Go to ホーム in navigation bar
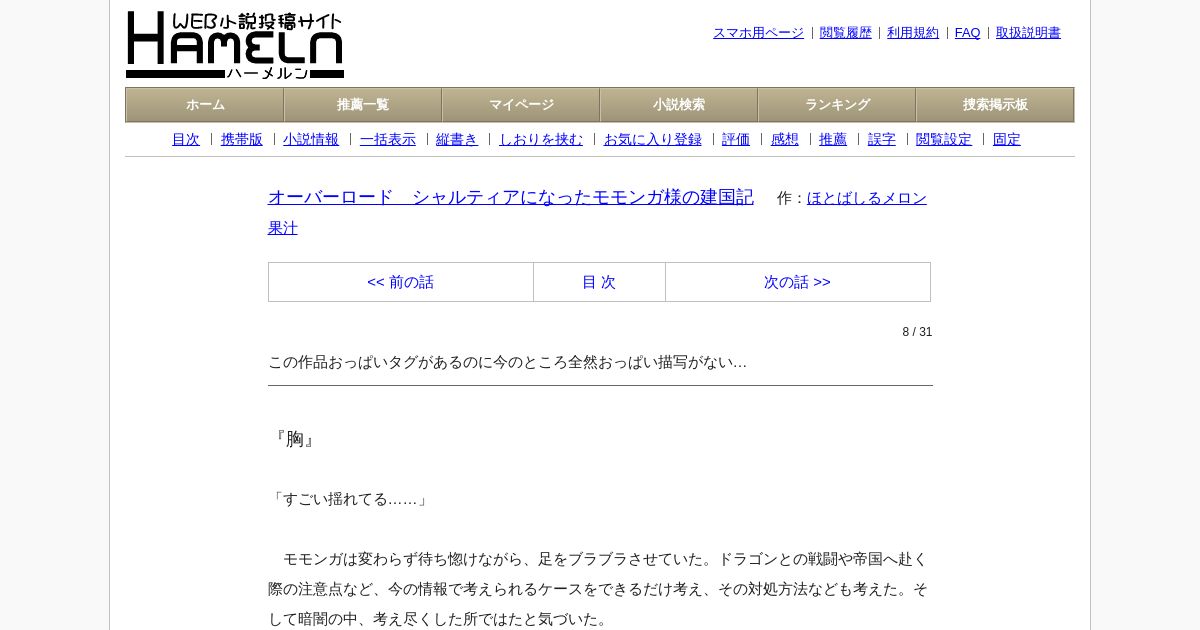The image size is (1200, 630). click(x=205, y=105)
